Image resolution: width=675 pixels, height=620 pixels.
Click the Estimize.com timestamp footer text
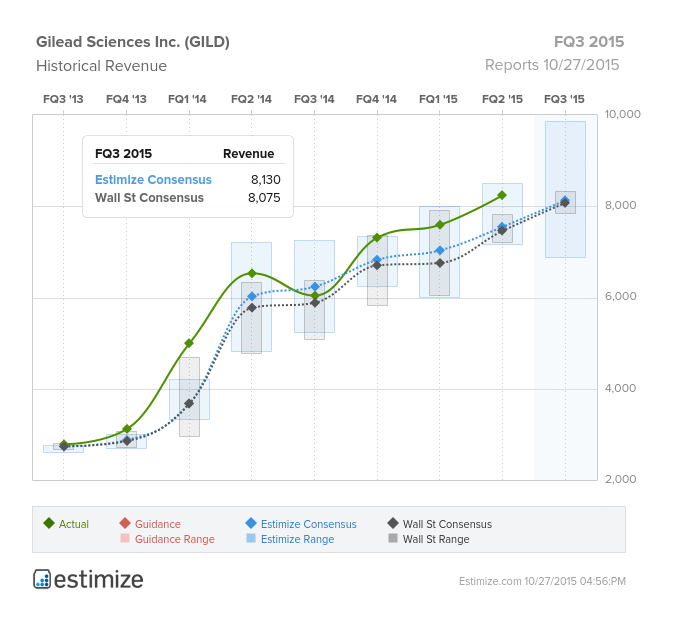coord(542,581)
